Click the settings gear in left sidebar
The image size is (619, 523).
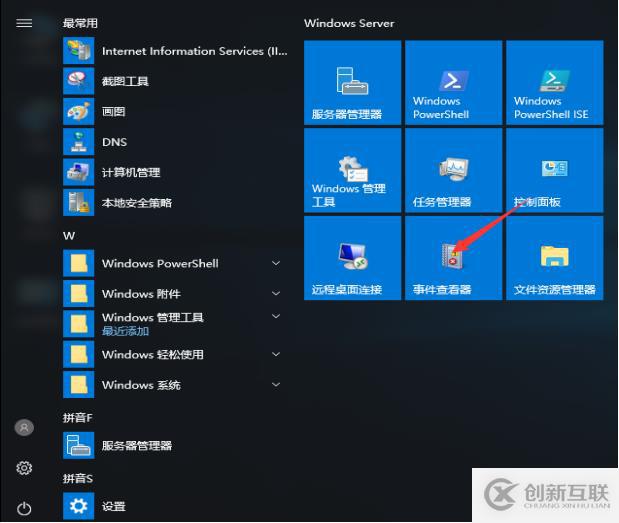click(24, 468)
